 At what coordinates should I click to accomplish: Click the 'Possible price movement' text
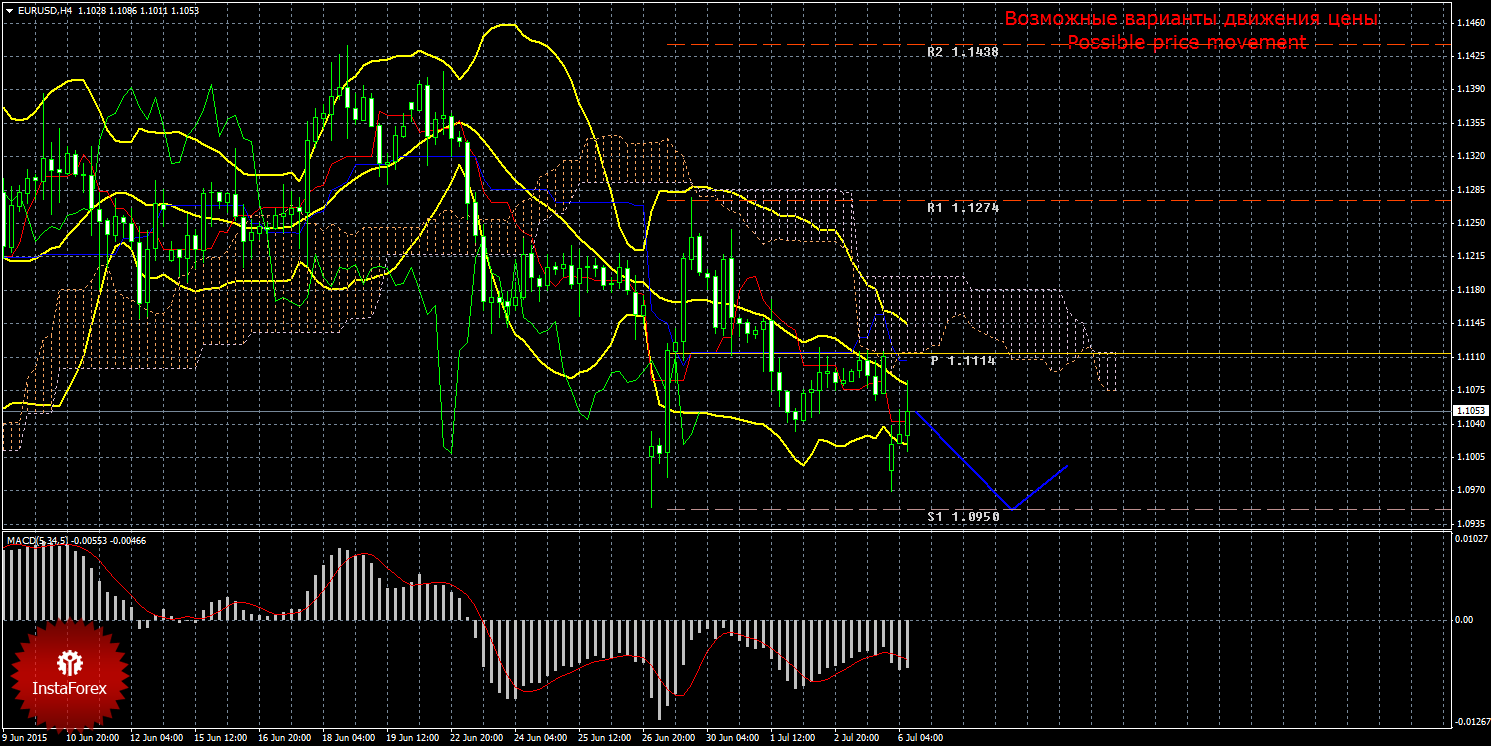[x=1186, y=42]
